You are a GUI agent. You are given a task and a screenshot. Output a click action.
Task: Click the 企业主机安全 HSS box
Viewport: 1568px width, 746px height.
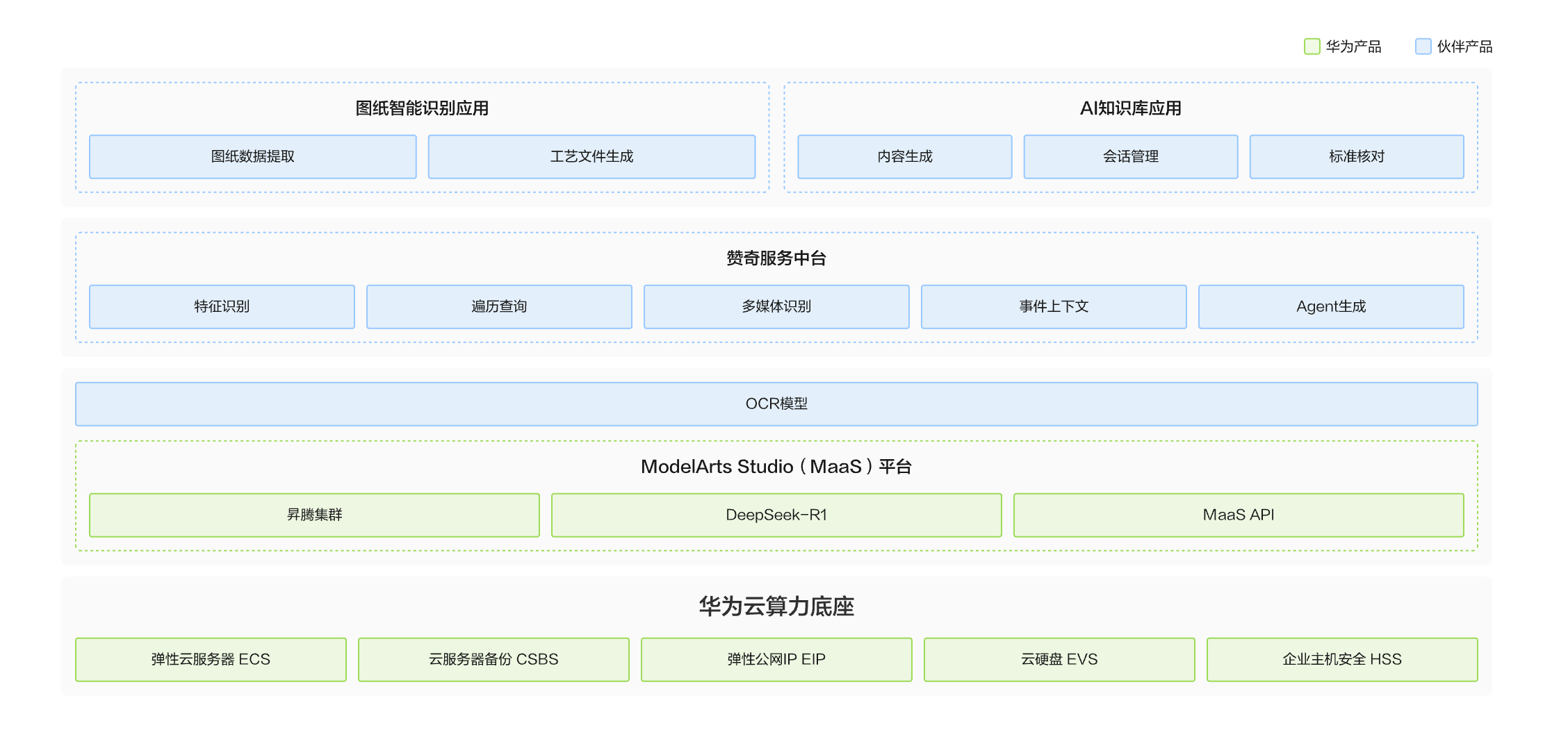[1342, 659]
